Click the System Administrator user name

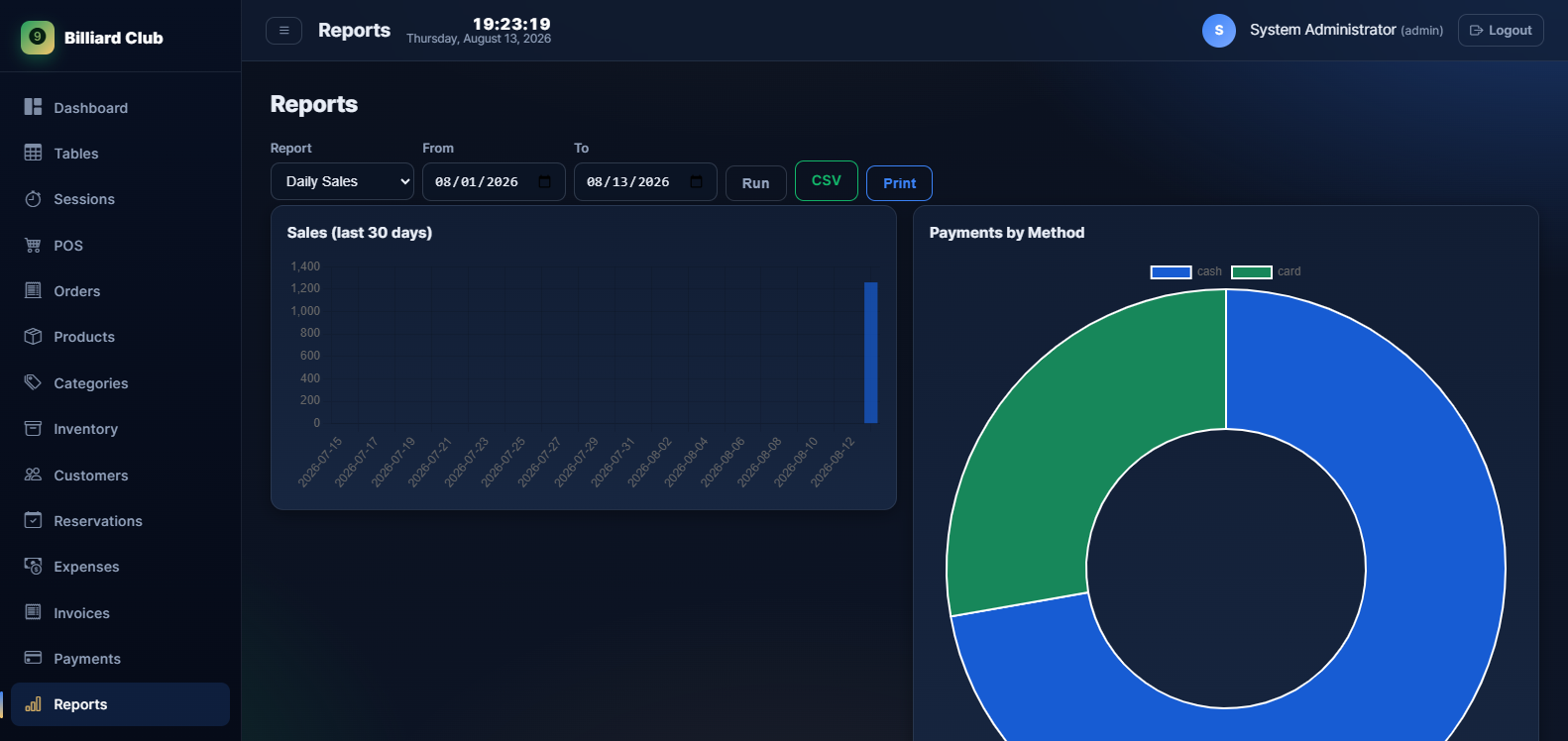point(1322,30)
